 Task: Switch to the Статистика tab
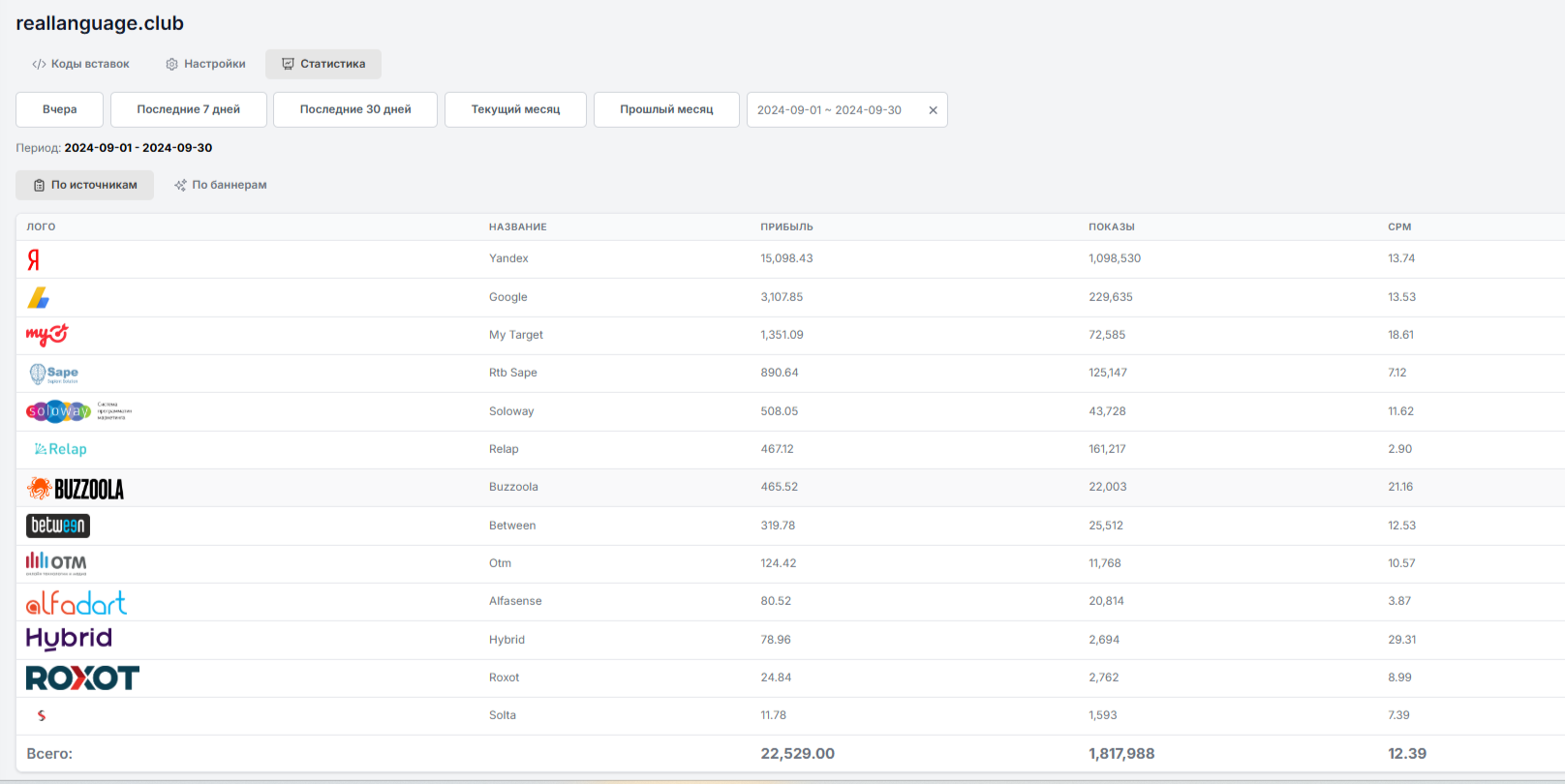323,64
